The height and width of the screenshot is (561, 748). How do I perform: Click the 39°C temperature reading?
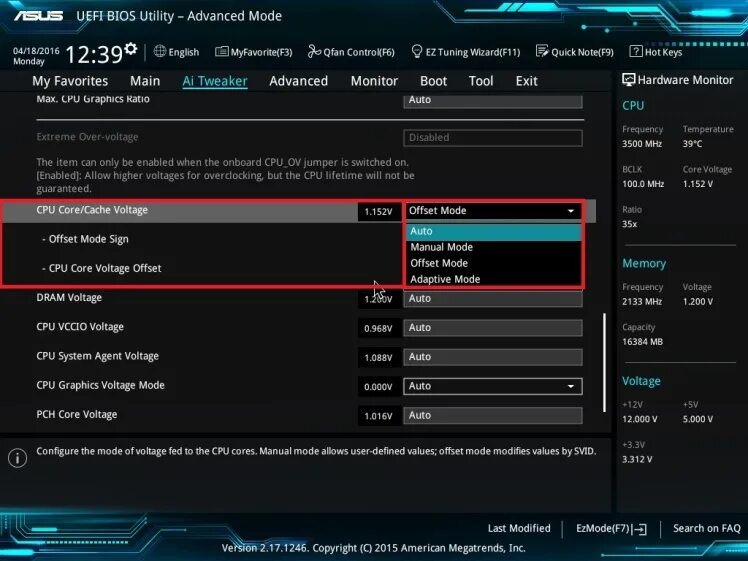pos(693,144)
